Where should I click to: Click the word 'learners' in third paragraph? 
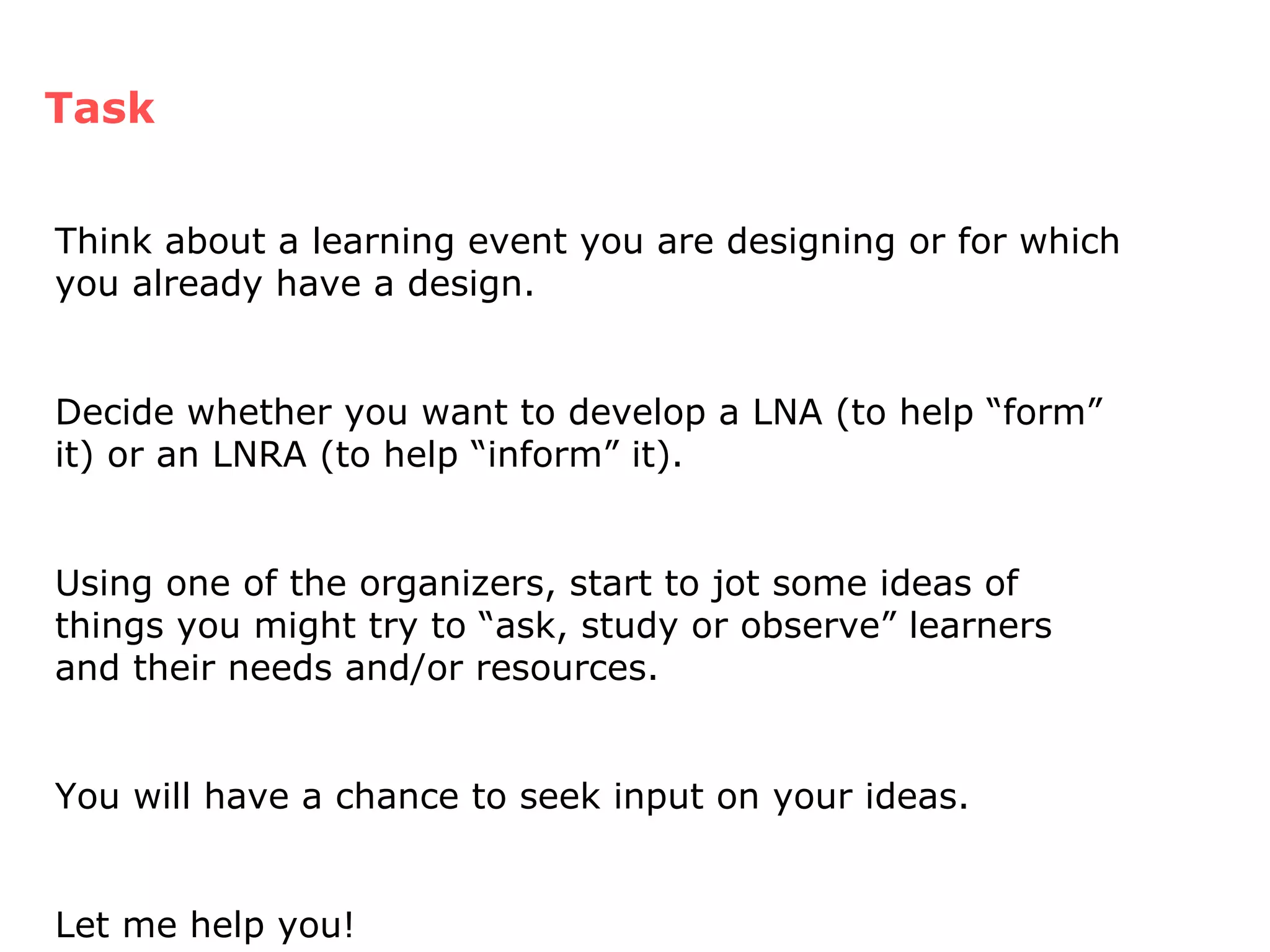click(980, 626)
